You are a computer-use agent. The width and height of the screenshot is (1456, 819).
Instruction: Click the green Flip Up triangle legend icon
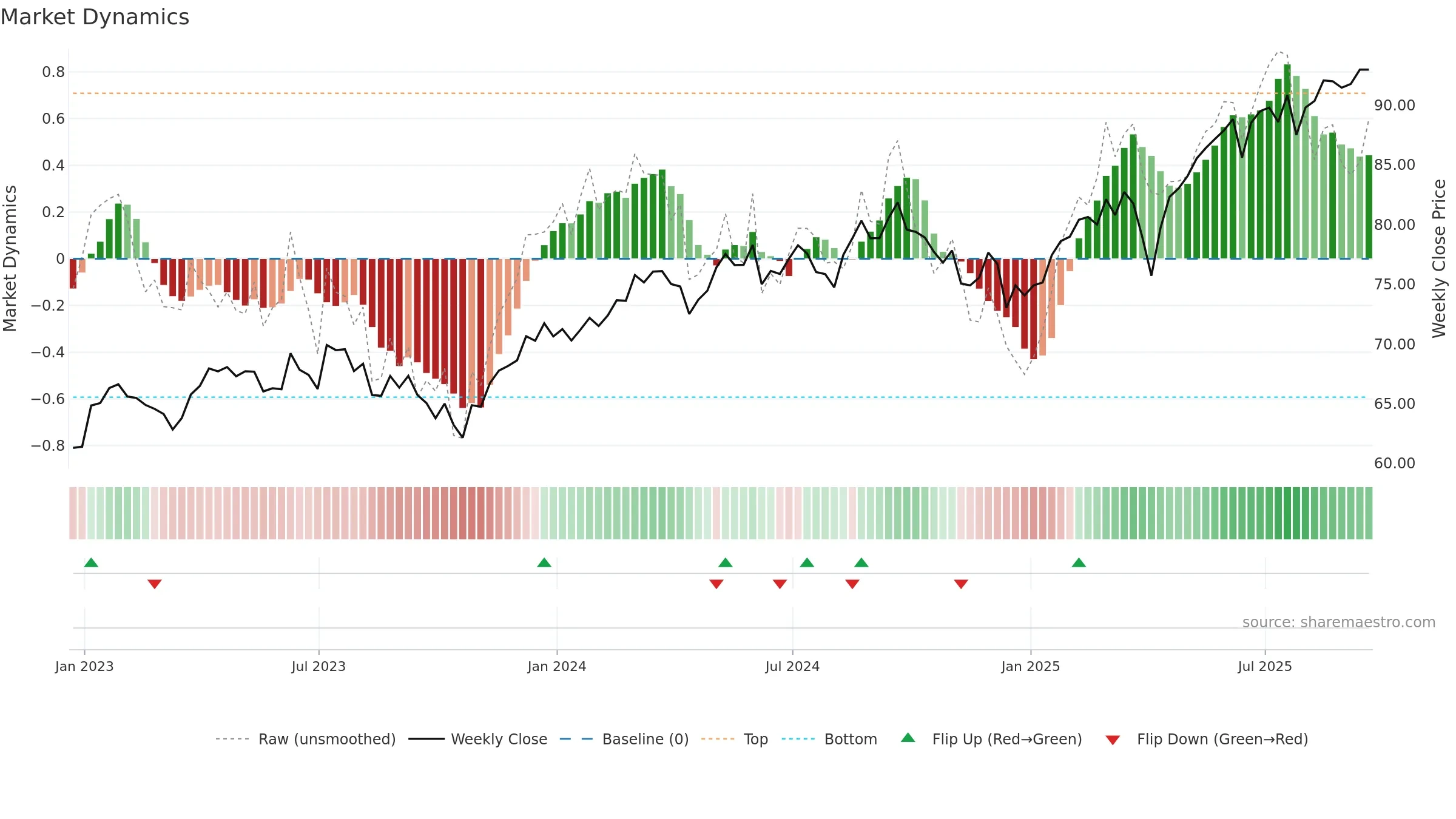pyautogui.click(x=908, y=738)
